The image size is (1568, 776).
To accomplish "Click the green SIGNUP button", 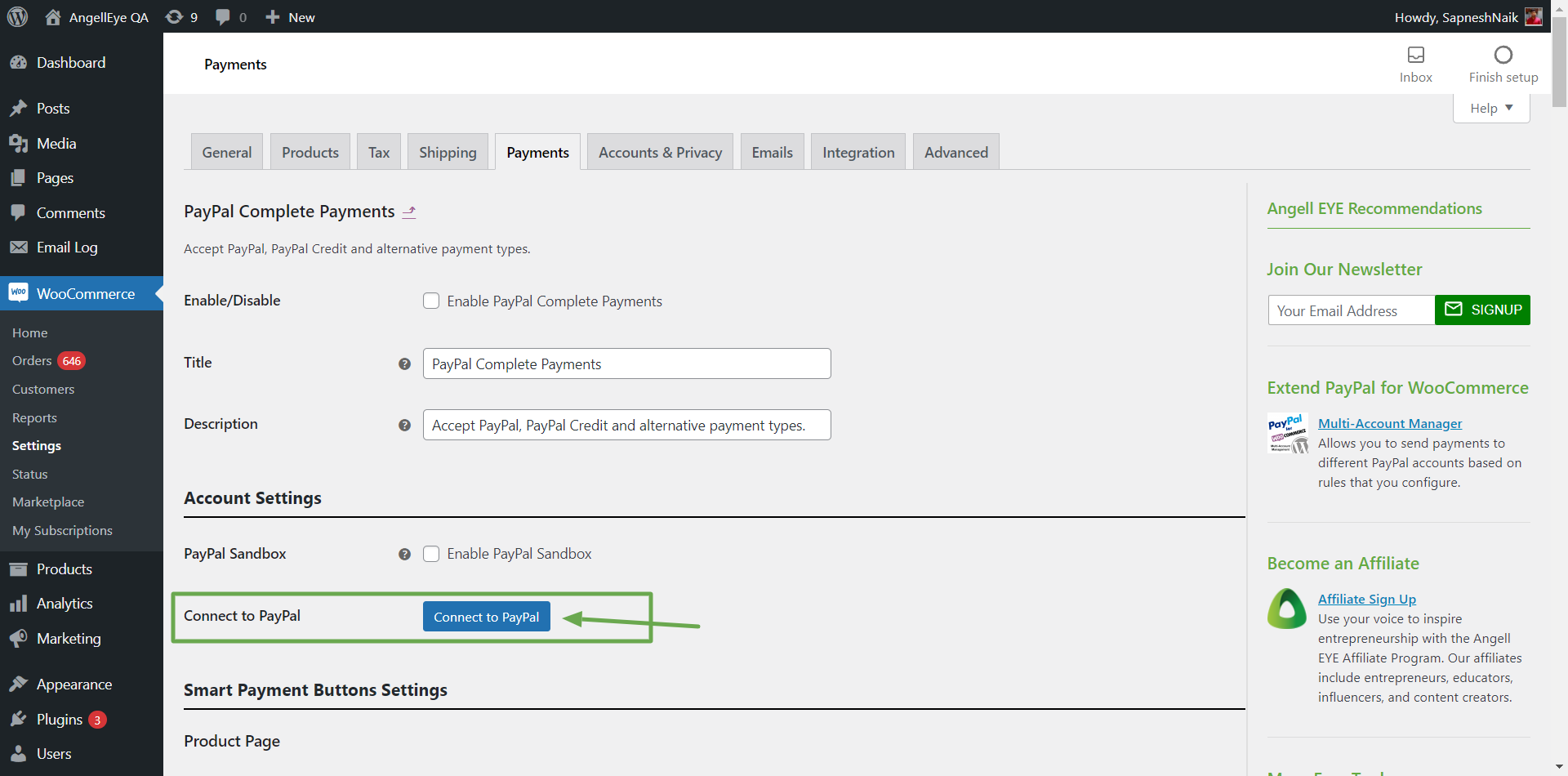I will [1482, 310].
